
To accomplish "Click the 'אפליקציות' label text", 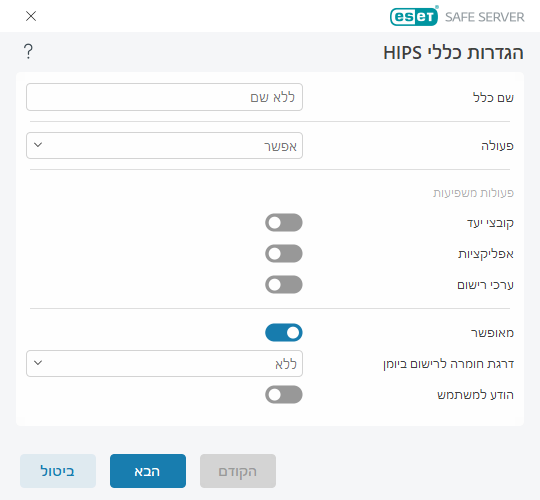I will click(x=486, y=254).
